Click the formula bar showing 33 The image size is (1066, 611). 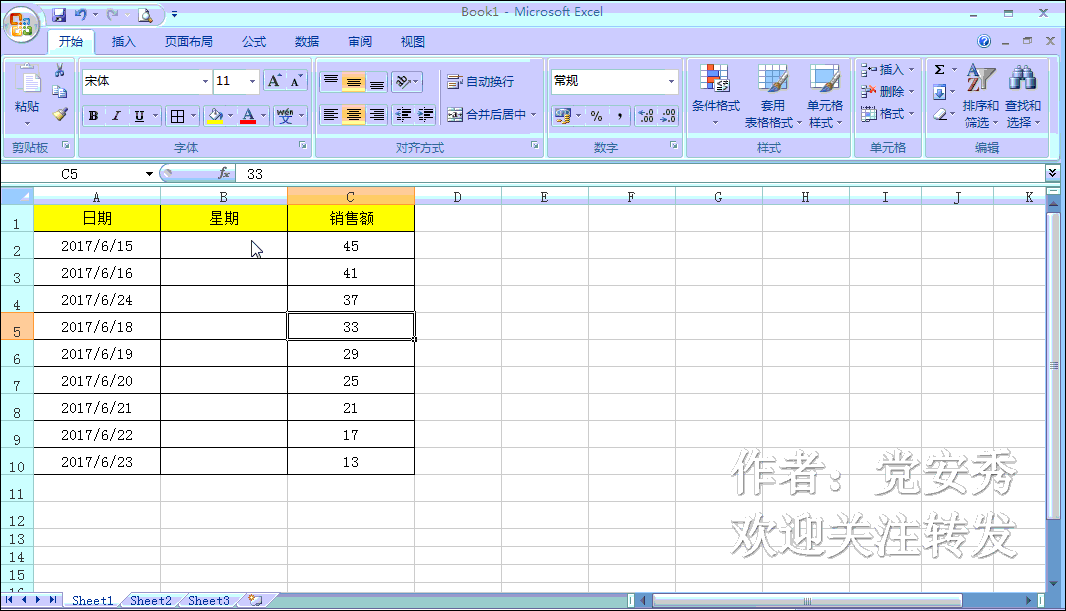(x=640, y=173)
